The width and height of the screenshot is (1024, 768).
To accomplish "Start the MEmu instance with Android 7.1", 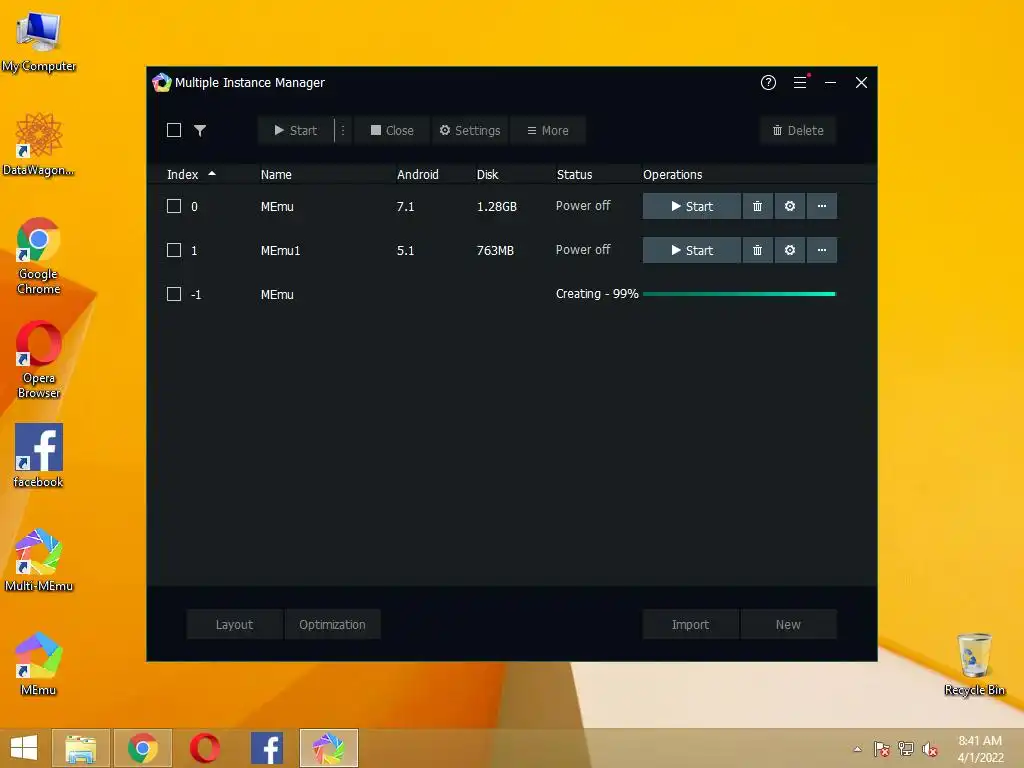I will tap(692, 206).
